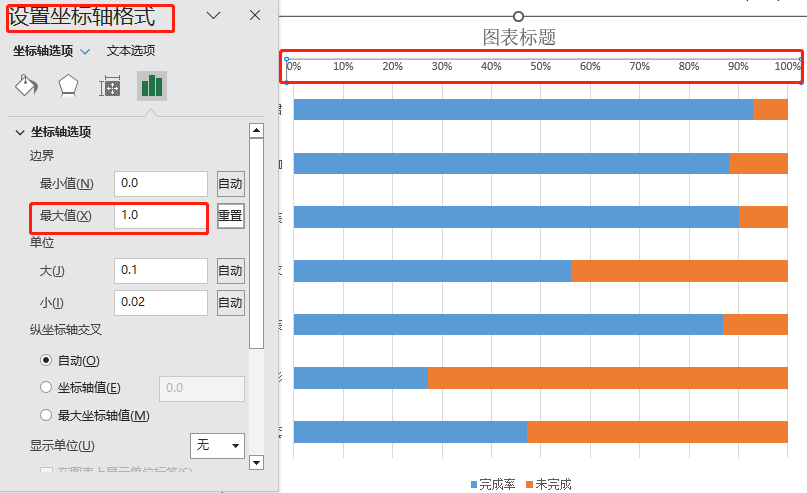
Task: Click the 小(I) minor unit field
Action: [x=161, y=303]
